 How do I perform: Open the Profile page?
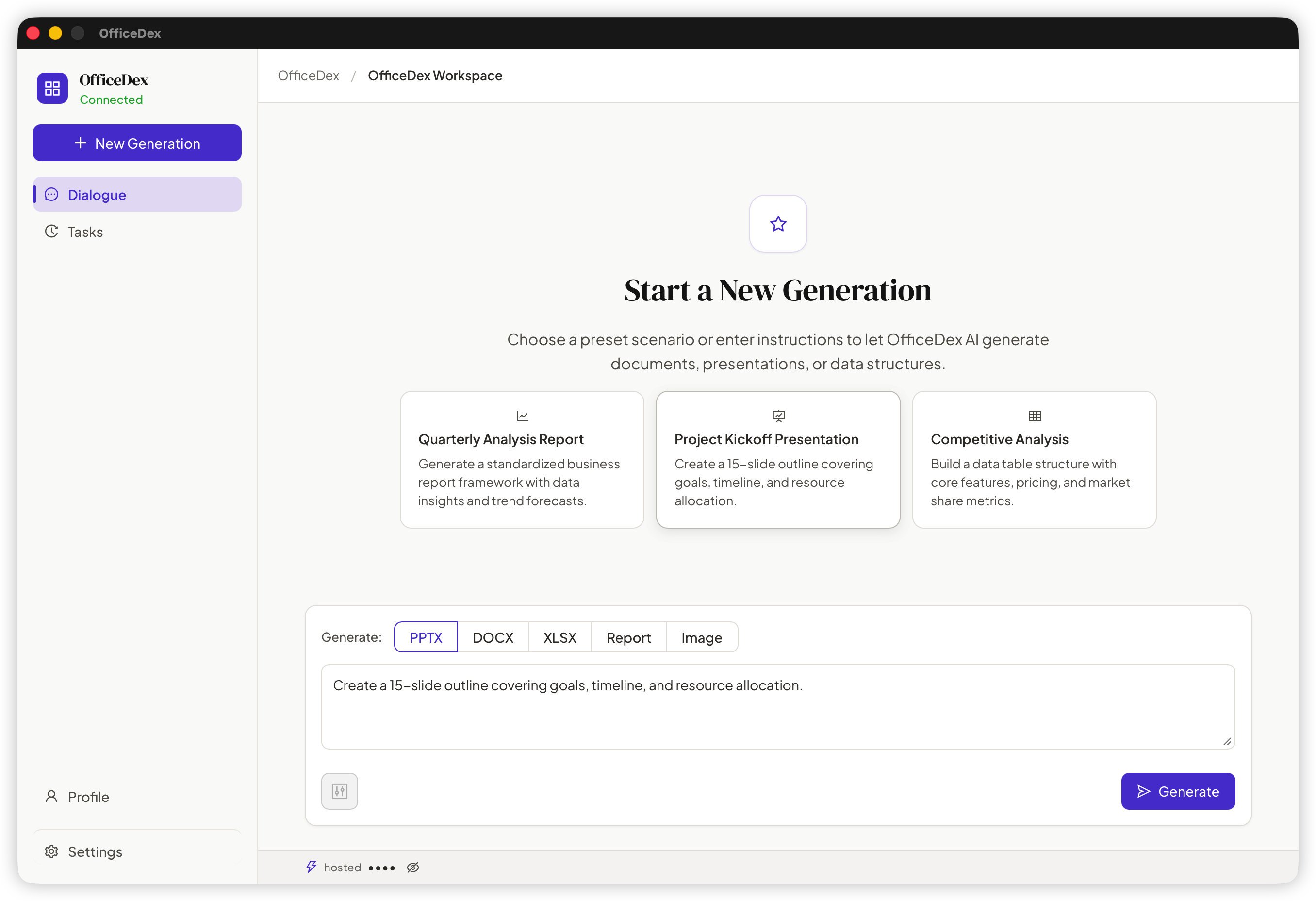click(137, 796)
